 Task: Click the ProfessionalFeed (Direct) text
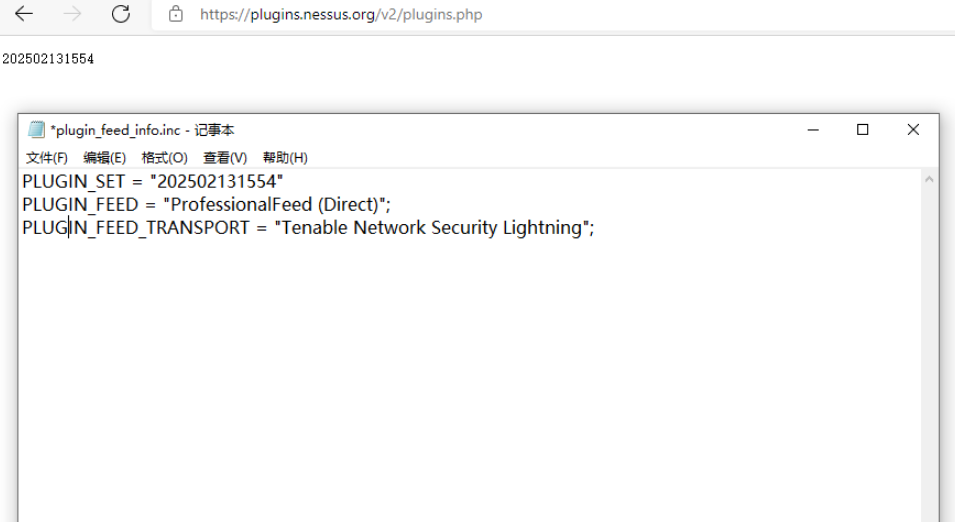tap(275, 204)
